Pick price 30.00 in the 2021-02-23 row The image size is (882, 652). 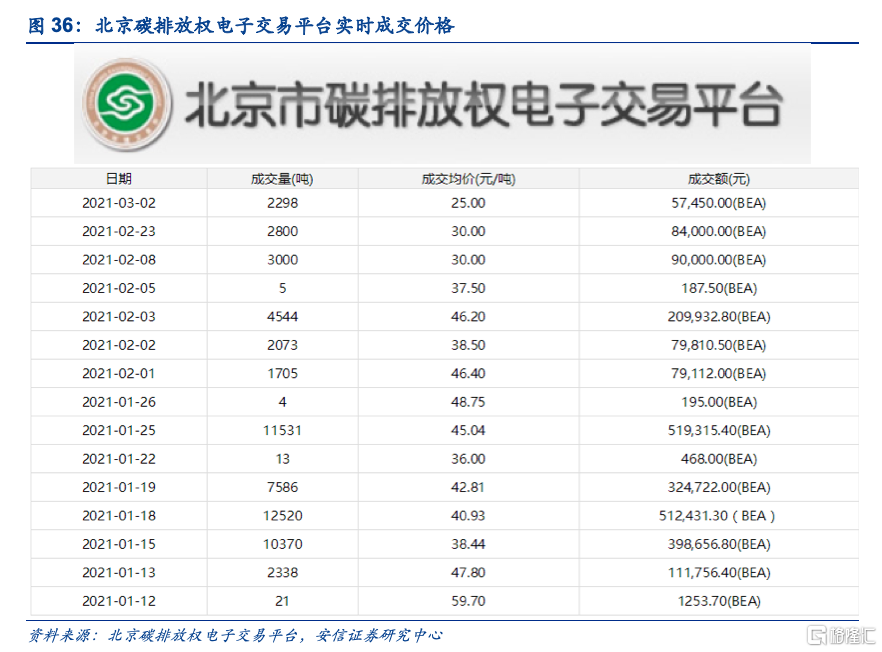click(x=468, y=231)
